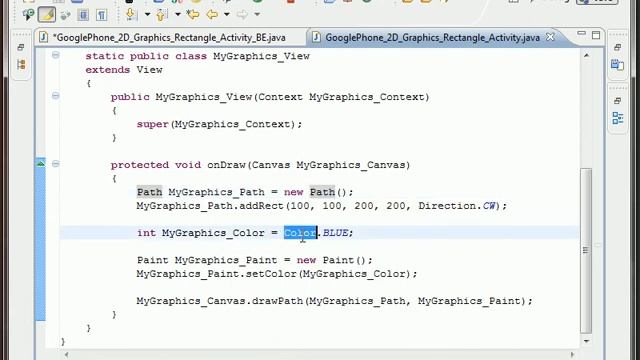
Task: Maximize the editor area
Action: point(596,35)
